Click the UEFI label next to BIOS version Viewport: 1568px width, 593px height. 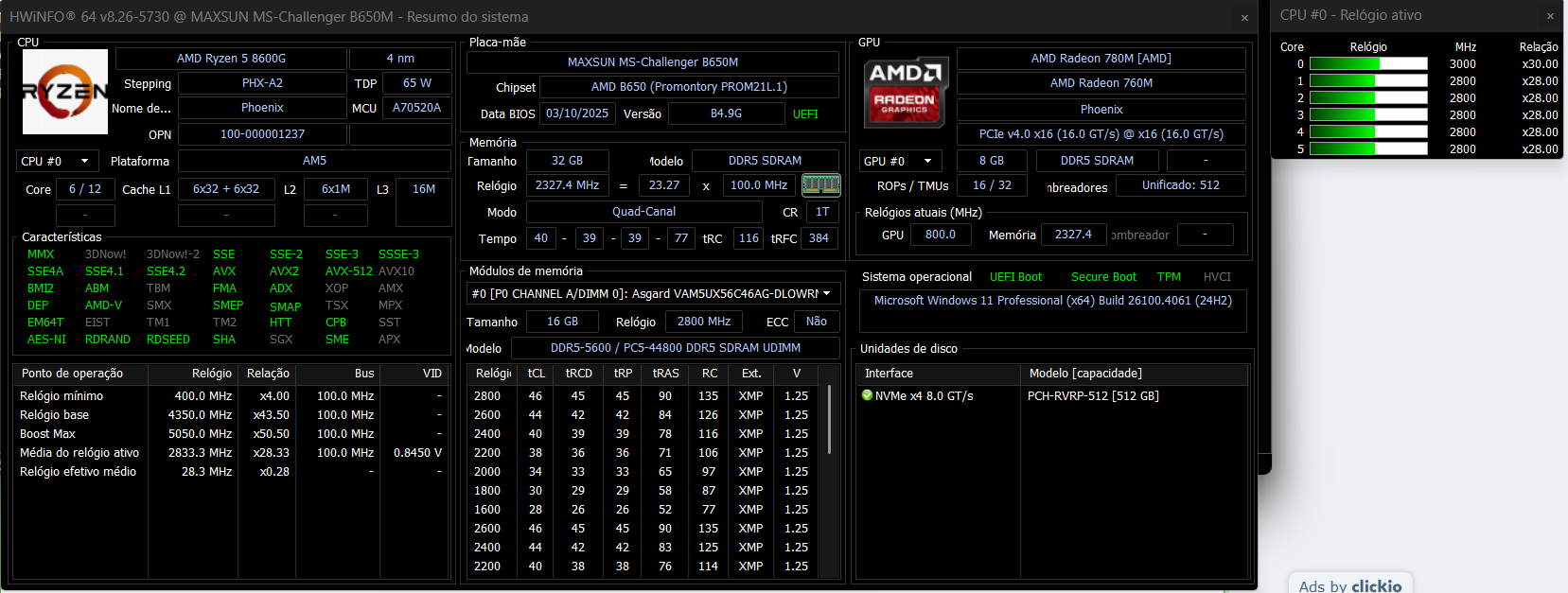tap(805, 114)
